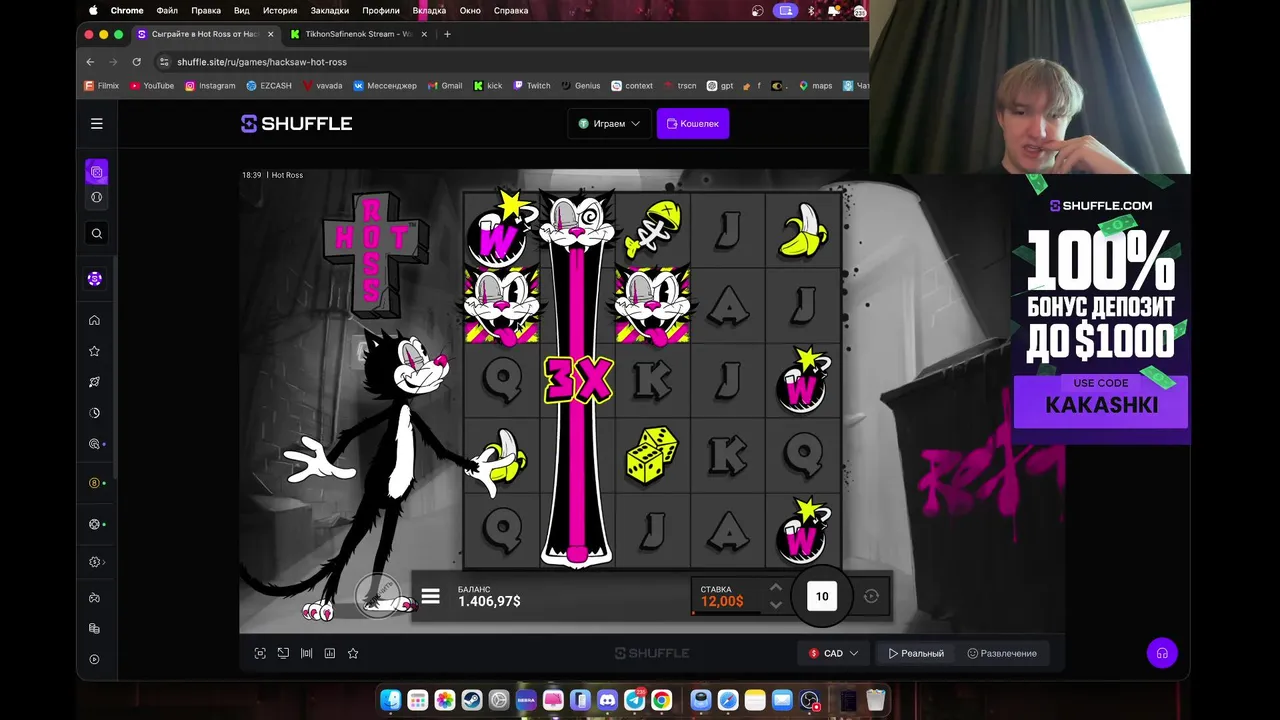Spin using the round 10 button
The image size is (1280, 720).
822,596
